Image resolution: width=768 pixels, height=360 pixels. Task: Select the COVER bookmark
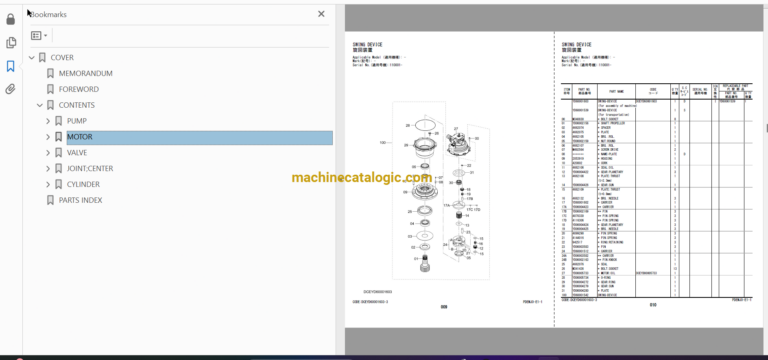tap(62, 58)
